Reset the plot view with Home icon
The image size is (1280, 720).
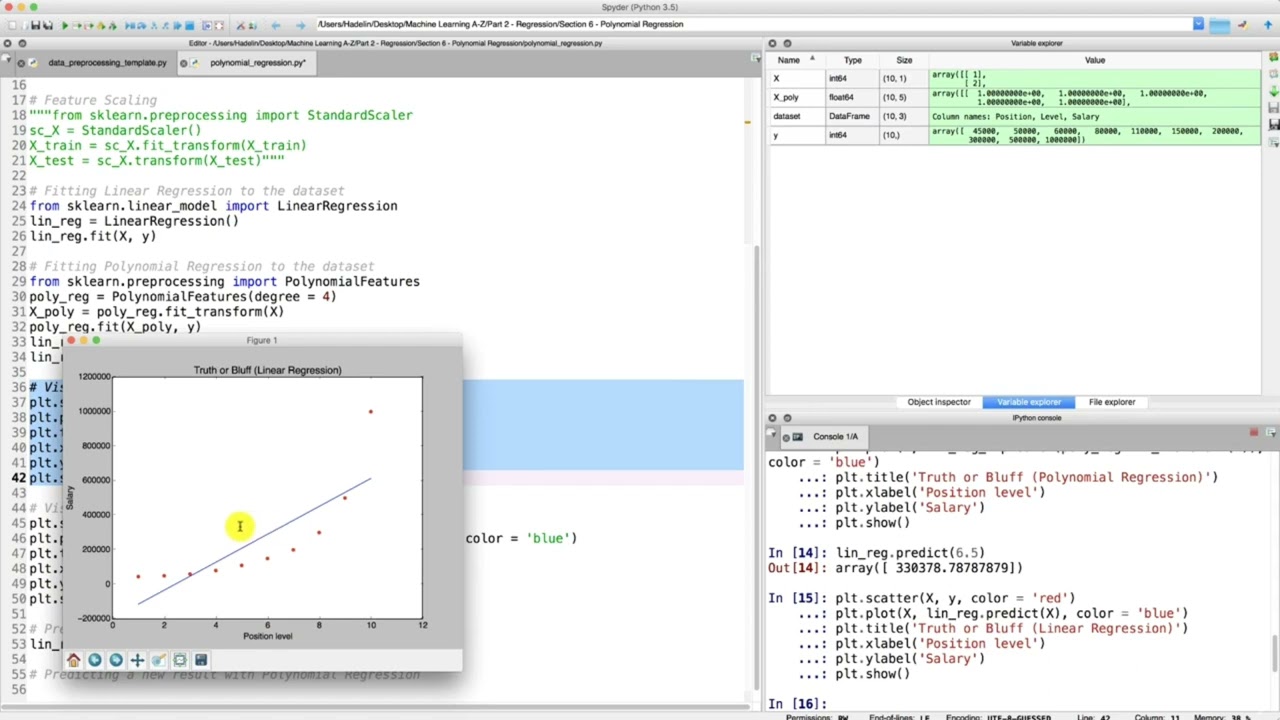click(x=73, y=660)
